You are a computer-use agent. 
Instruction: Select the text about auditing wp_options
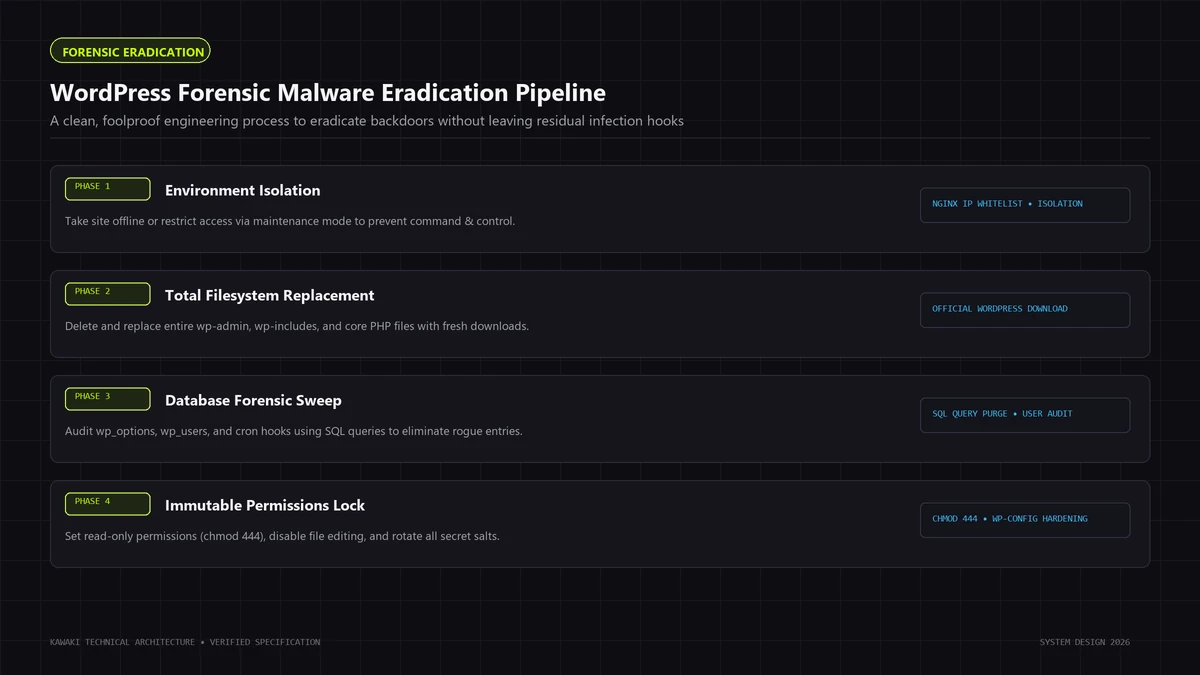[294, 431]
